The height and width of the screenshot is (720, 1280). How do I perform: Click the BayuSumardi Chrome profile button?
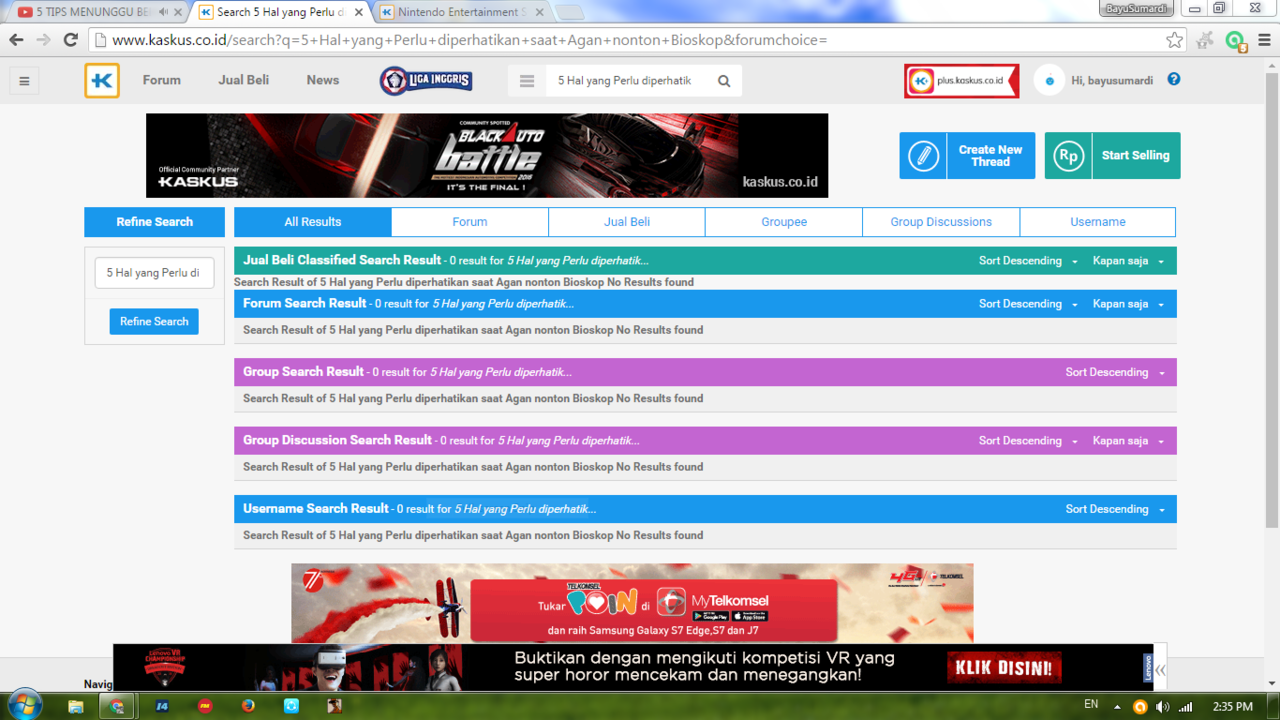click(x=1135, y=9)
